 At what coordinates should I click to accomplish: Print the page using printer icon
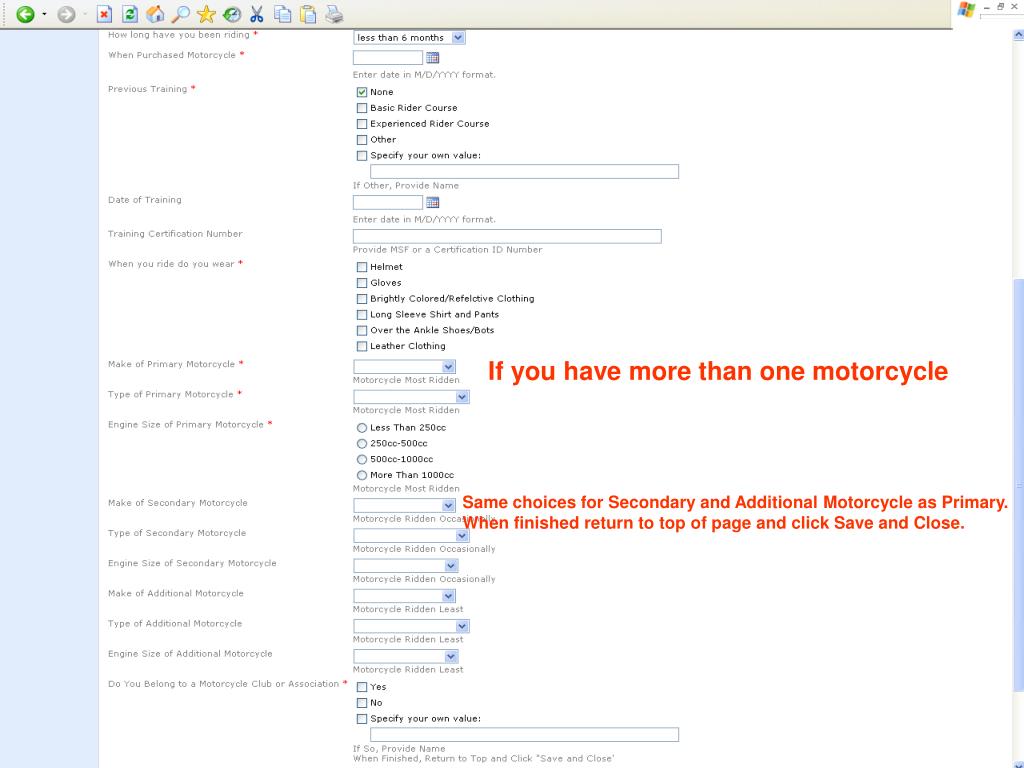coord(334,14)
